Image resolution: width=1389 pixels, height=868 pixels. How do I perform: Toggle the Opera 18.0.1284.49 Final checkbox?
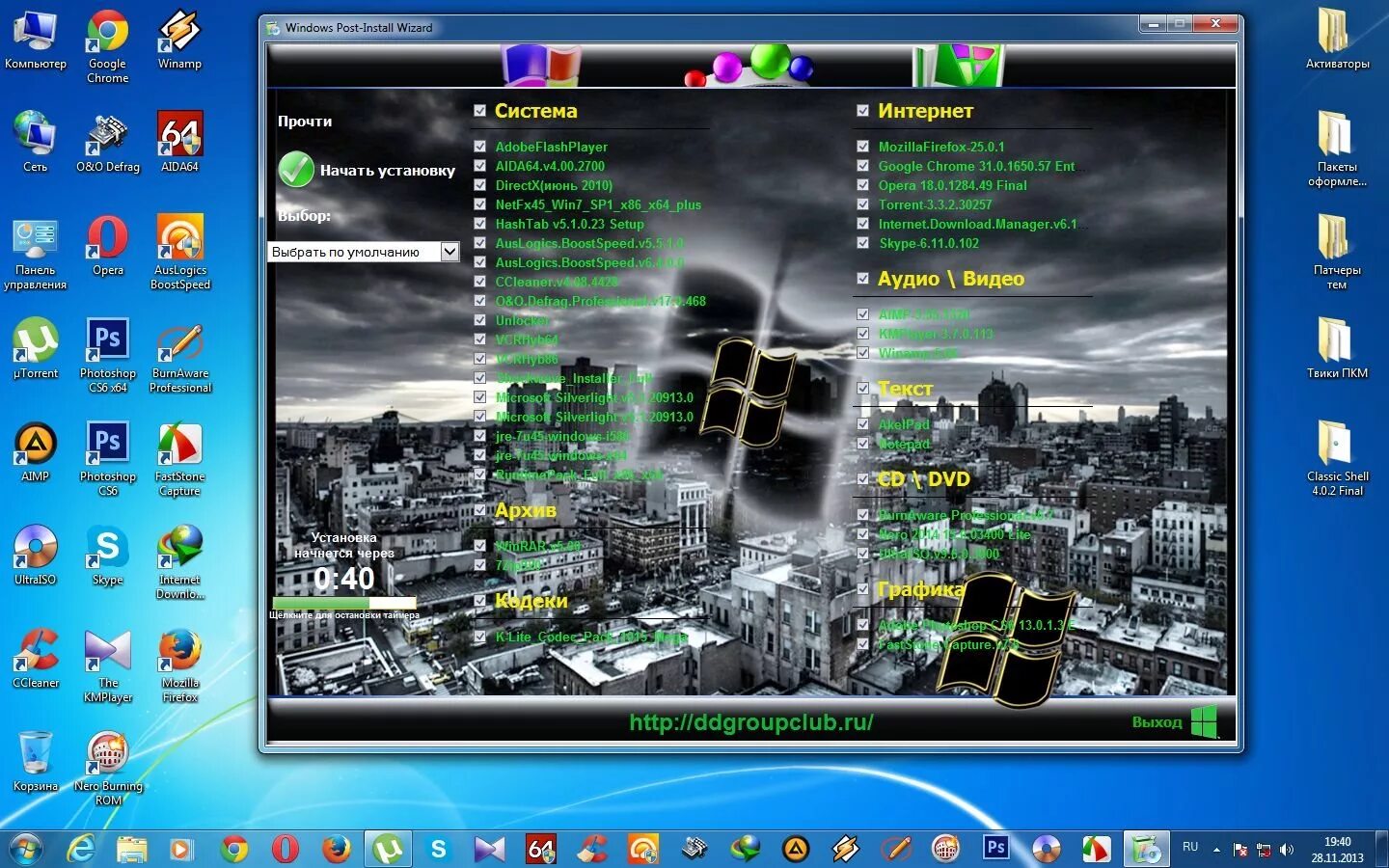point(862,185)
